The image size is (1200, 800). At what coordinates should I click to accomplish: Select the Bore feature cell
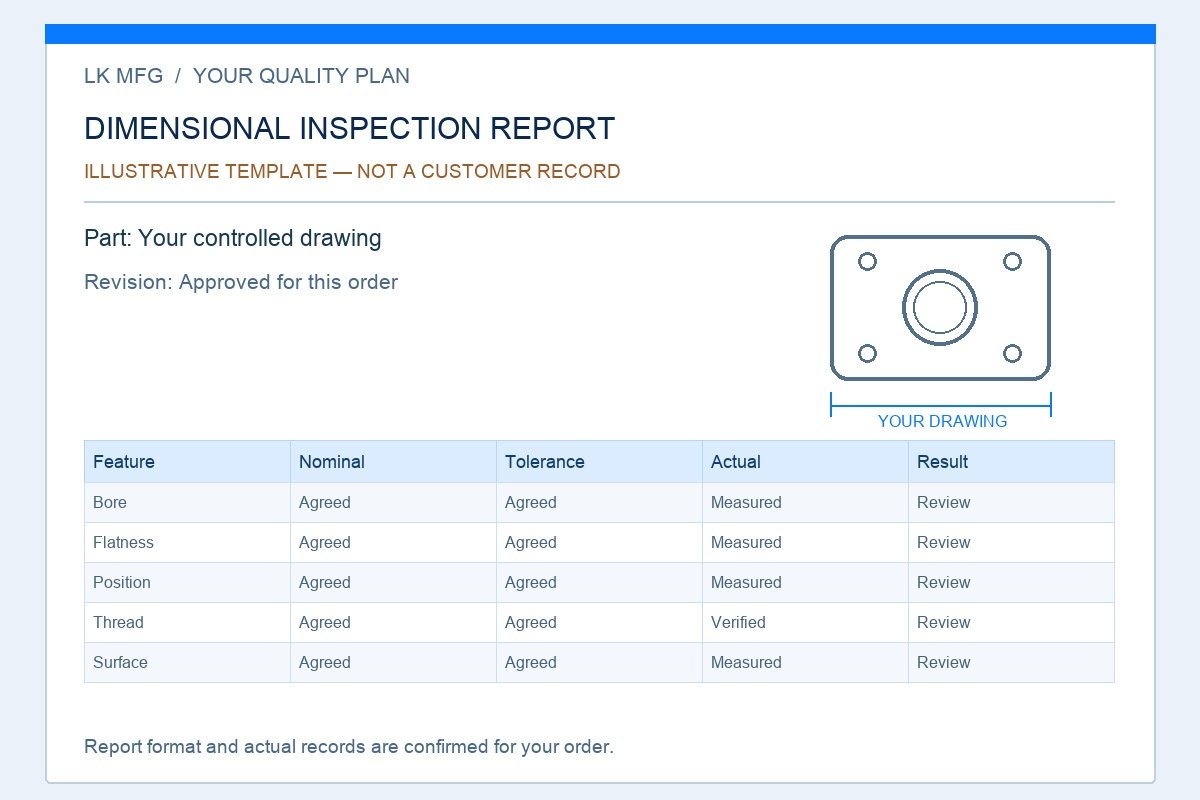187,503
